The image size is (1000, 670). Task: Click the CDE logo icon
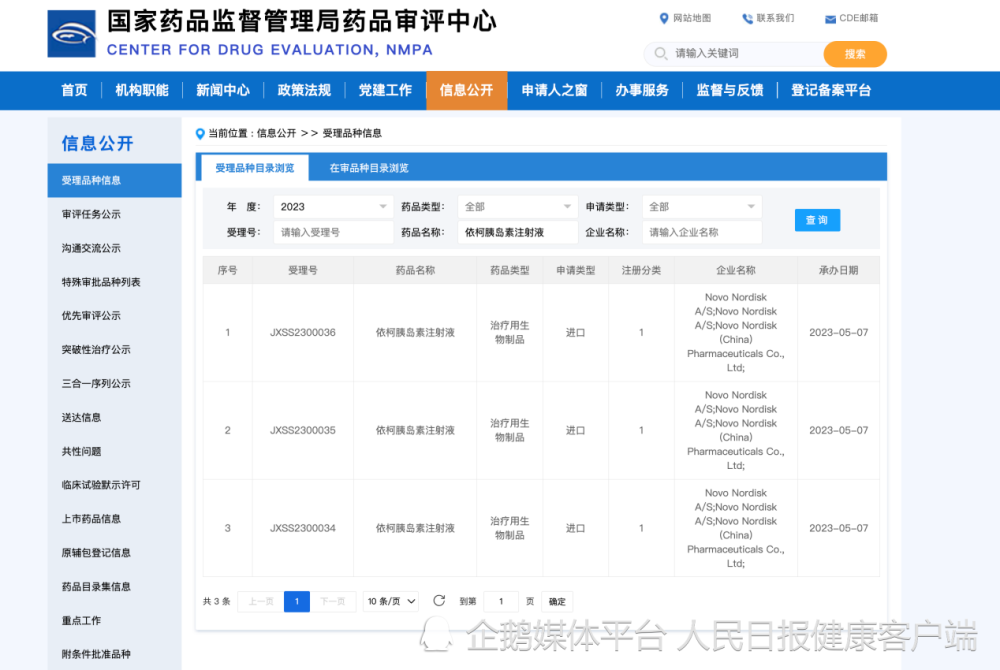pos(71,34)
